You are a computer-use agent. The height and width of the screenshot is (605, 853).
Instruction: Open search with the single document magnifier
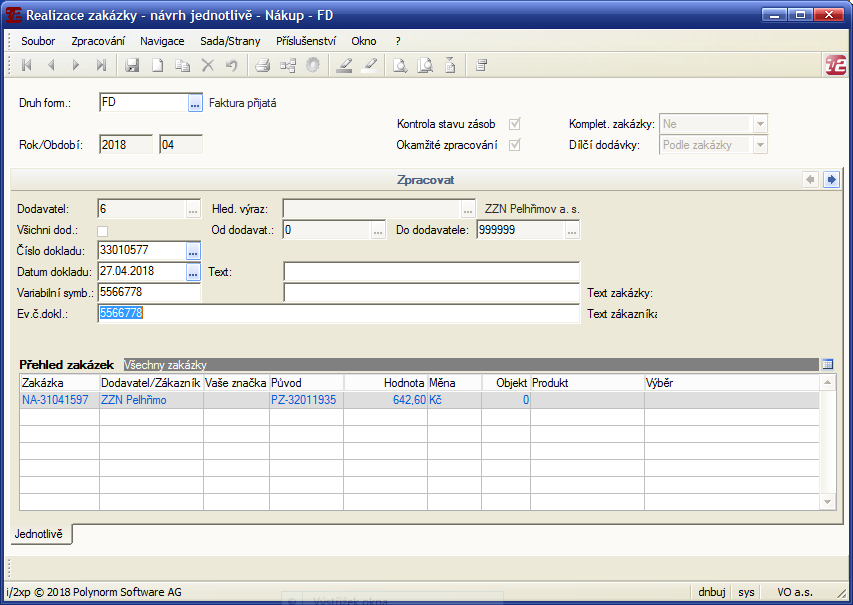coord(400,65)
